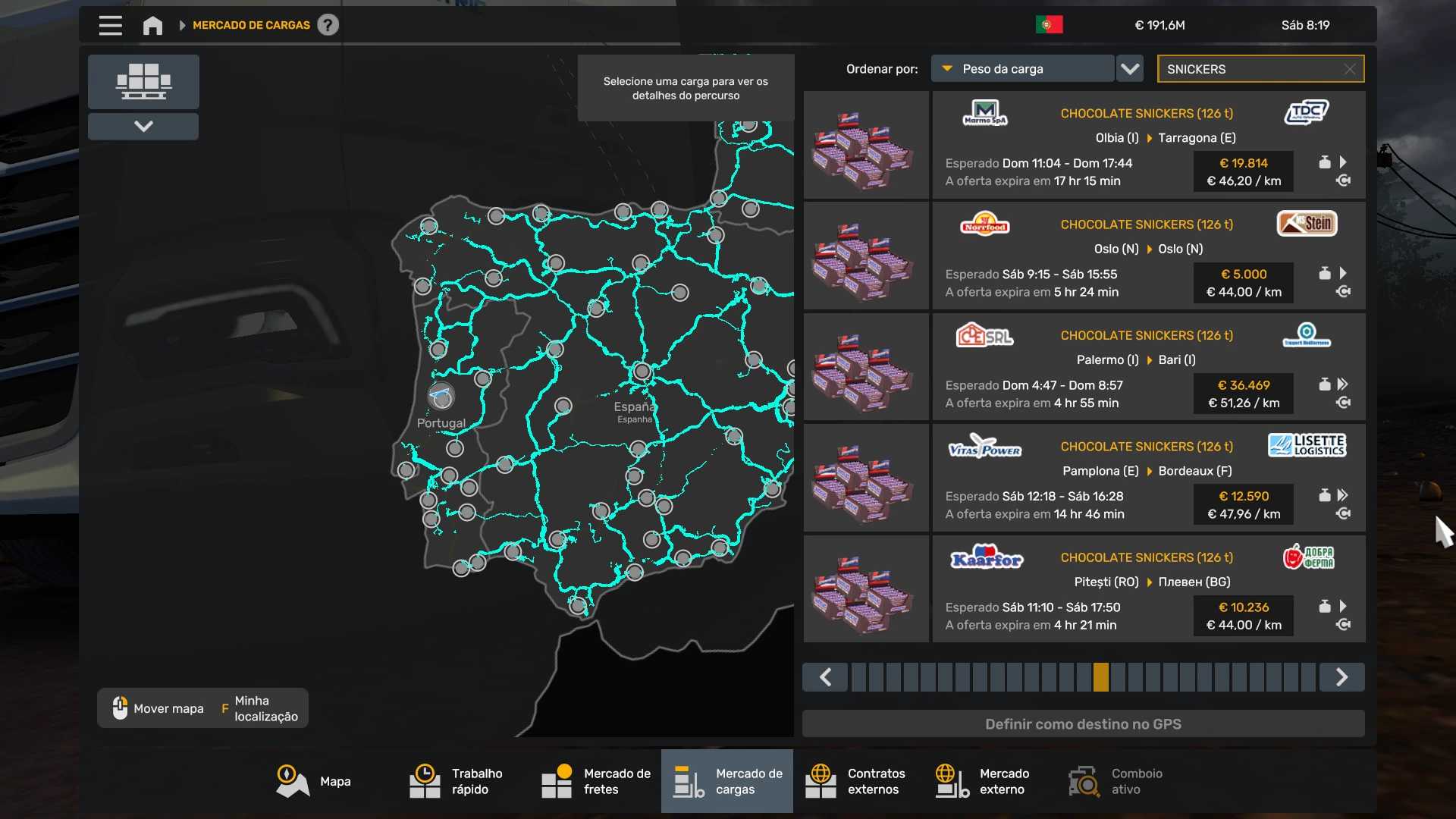The width and height of the screenshot is (1456, 819).
Task: Click the SNICKERS search input field
Action: coord(1251,69)
